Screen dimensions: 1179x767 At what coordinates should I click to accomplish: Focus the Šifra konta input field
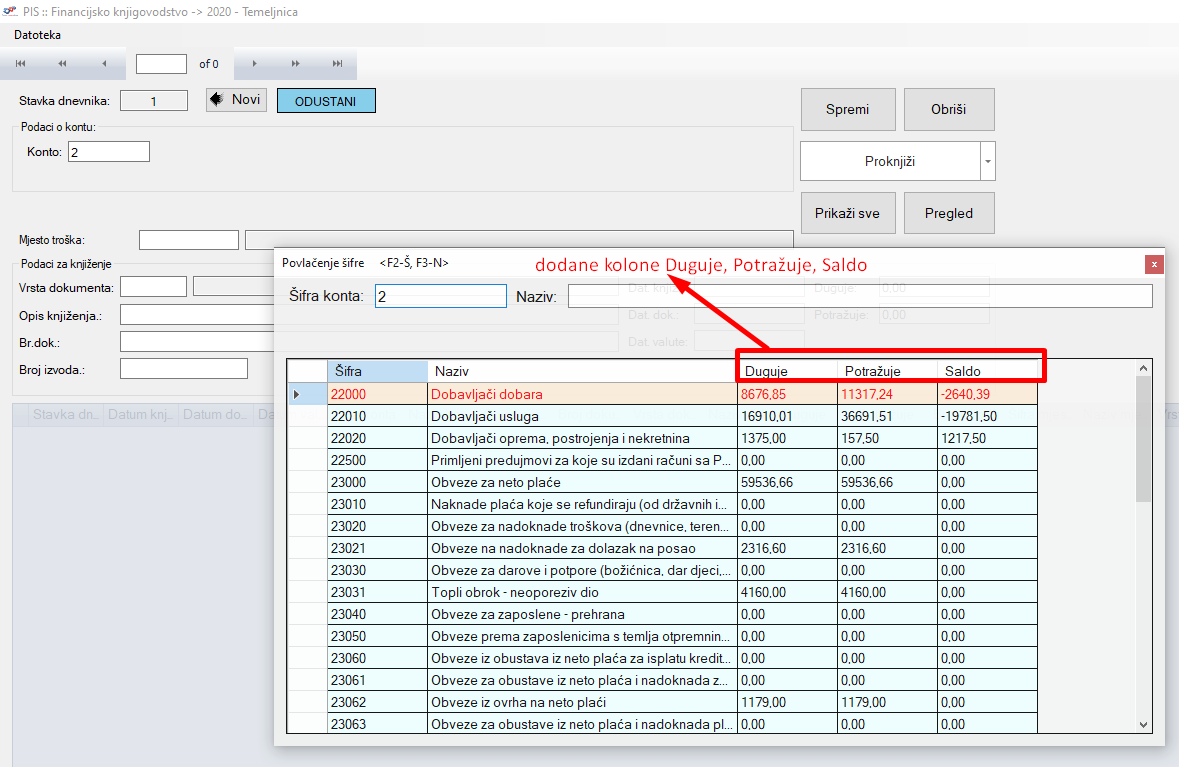point(440,296)
